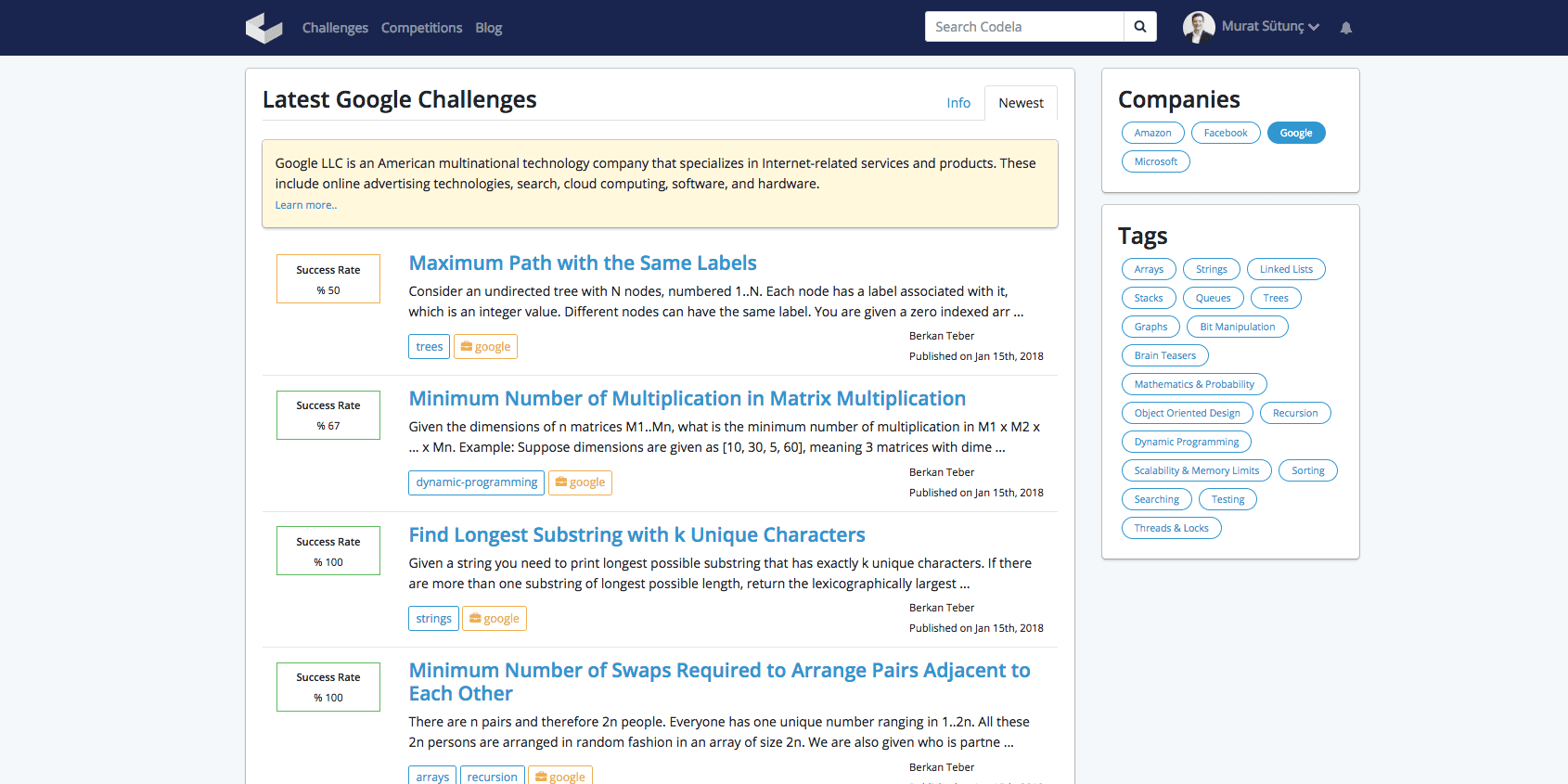Click the Search Codela input field
This screenshot has width=1568, height=784.
1023,27
